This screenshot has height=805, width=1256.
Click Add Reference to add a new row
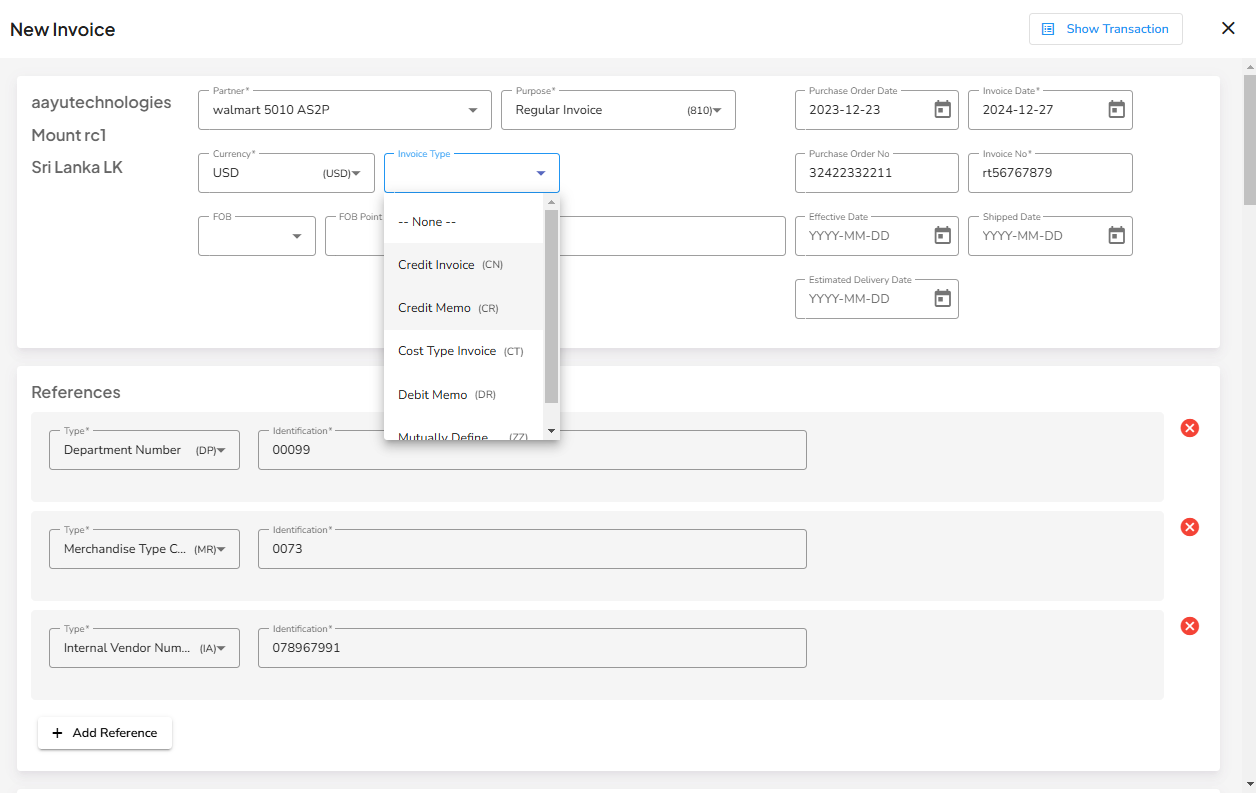pos(104,732)
